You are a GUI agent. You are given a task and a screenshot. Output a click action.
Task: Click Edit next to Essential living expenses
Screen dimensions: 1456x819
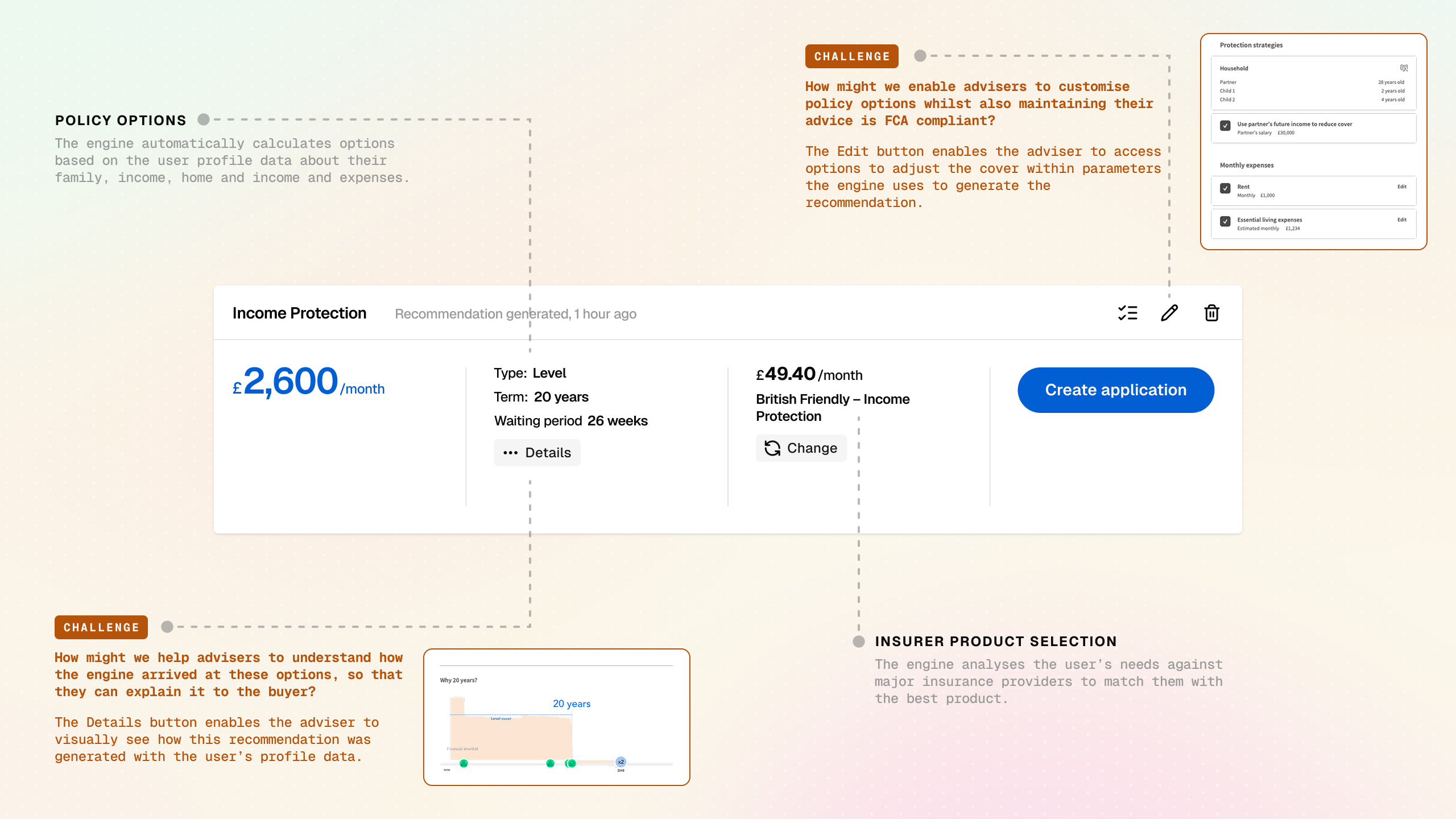pyautogui.click(x=1401, y=220)
